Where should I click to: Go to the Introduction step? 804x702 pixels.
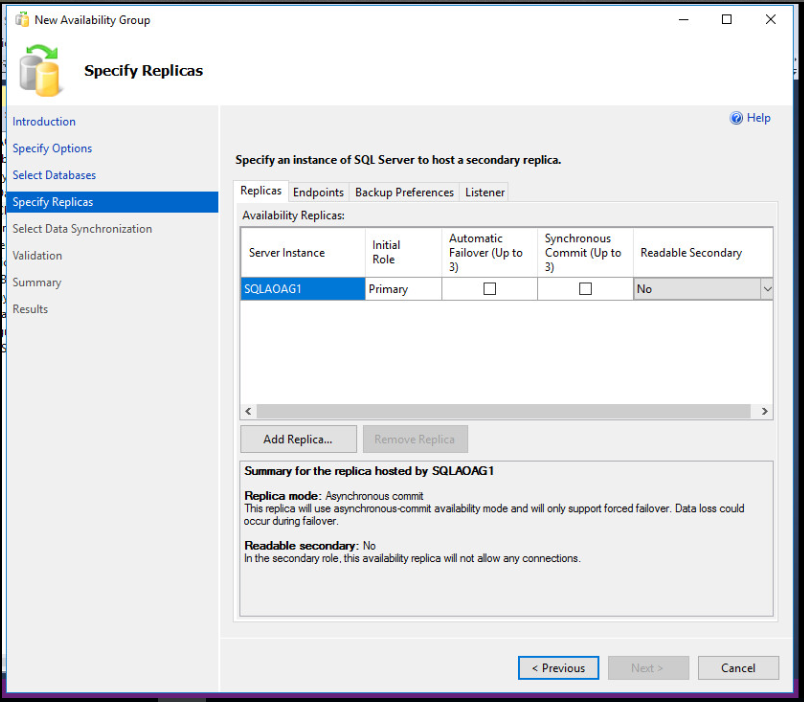pos(44,122)
